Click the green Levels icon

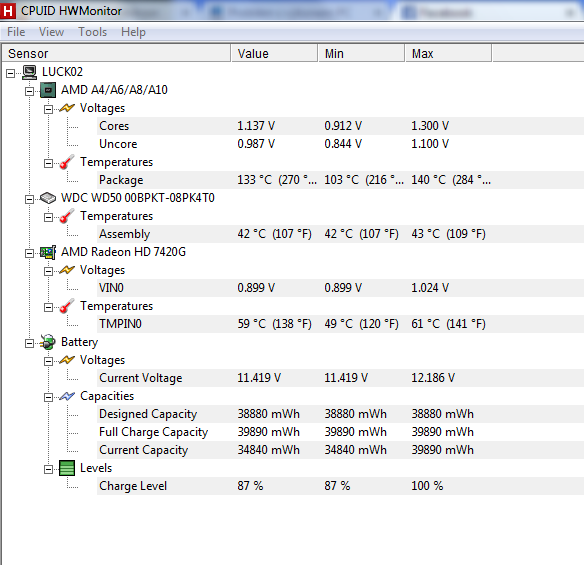(67, 468)
